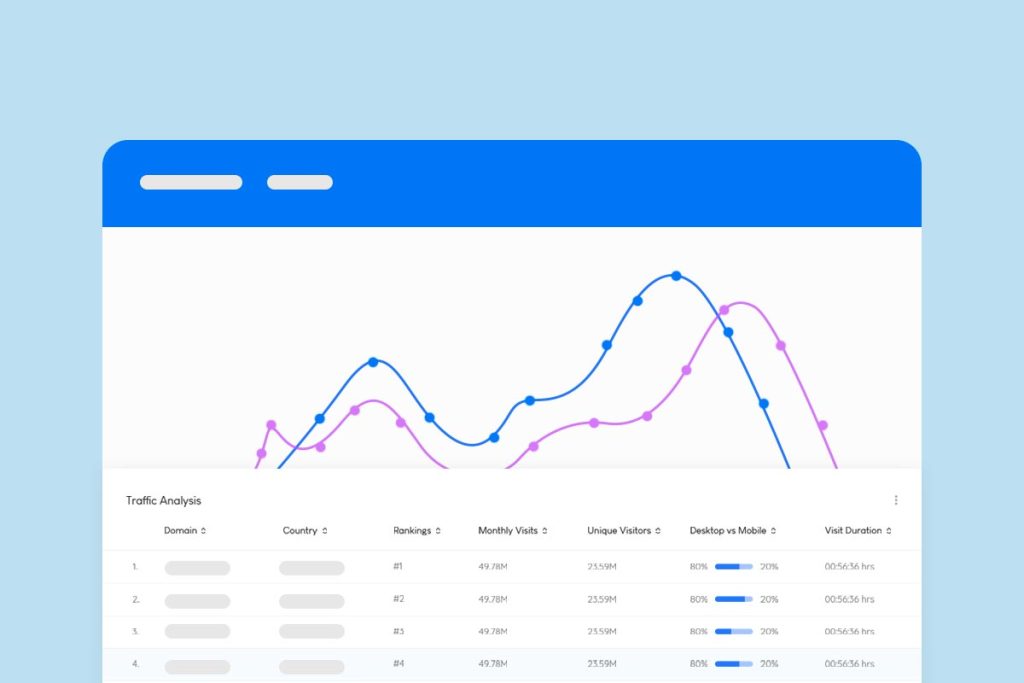Sort by Monthly Visits sort icon
The height and width of the screenshot is (683, 1024).
[545, 531]
